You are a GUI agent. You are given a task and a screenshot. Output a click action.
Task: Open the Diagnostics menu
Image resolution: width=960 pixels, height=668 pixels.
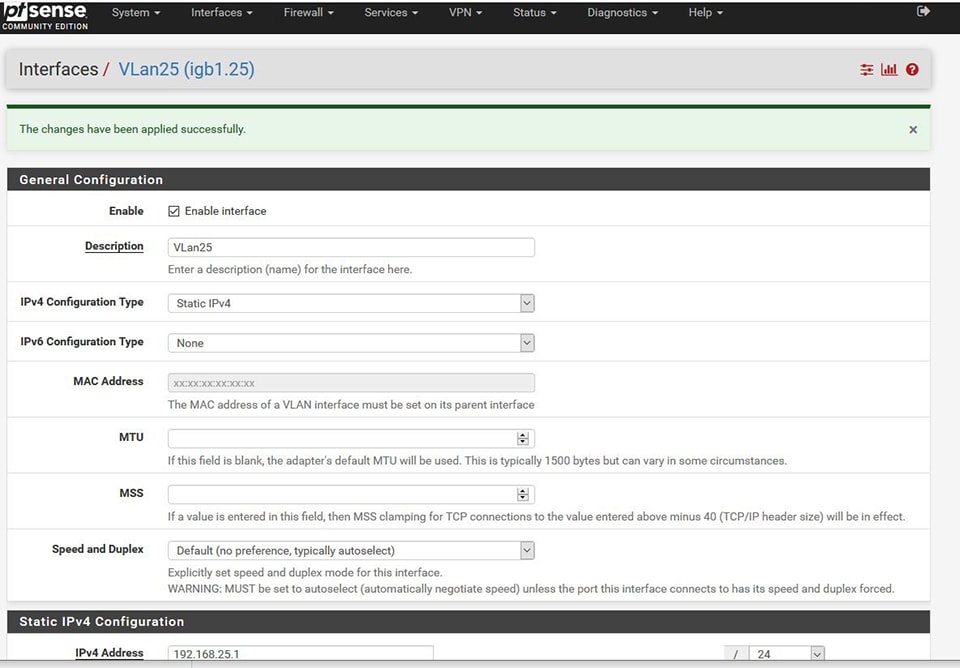tap(622, 13)
